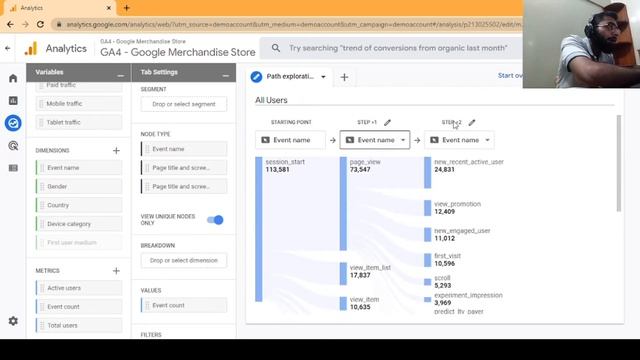Screen dimensions: 640x360
Task: Select the Event count metric in Variables
Action: 79,307
